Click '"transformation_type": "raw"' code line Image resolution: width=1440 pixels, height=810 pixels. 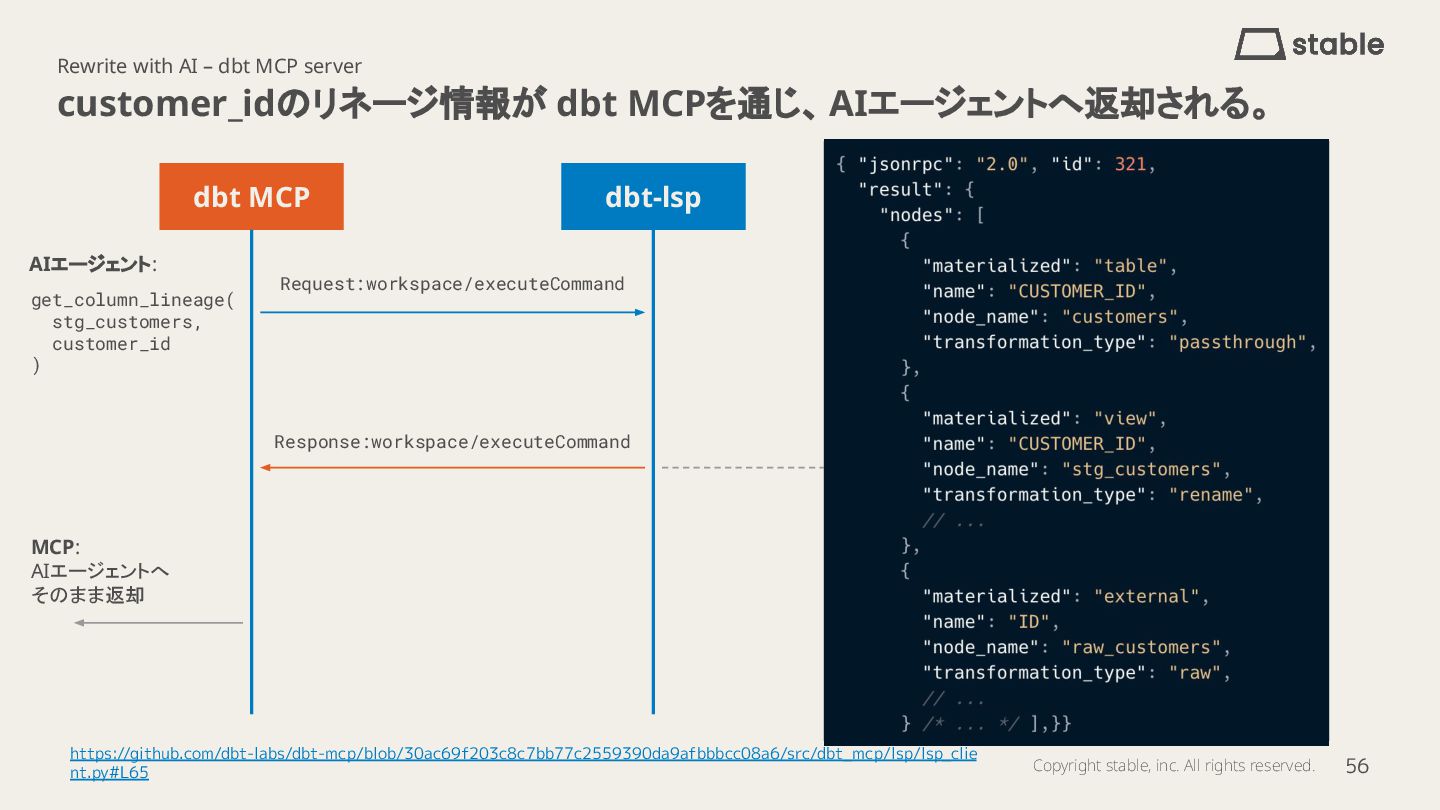(1076, 673)
